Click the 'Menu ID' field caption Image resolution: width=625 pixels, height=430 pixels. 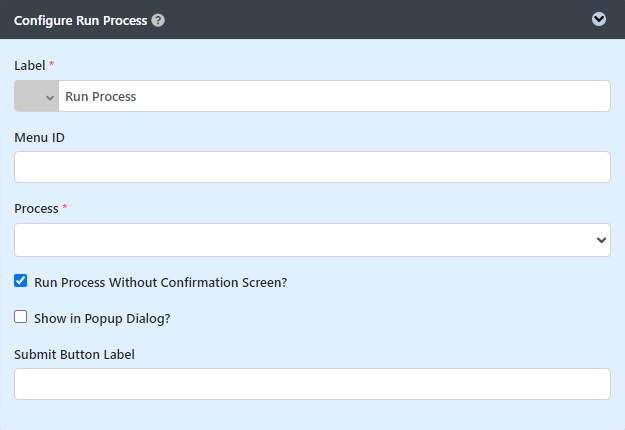click(x=40, y=137)
